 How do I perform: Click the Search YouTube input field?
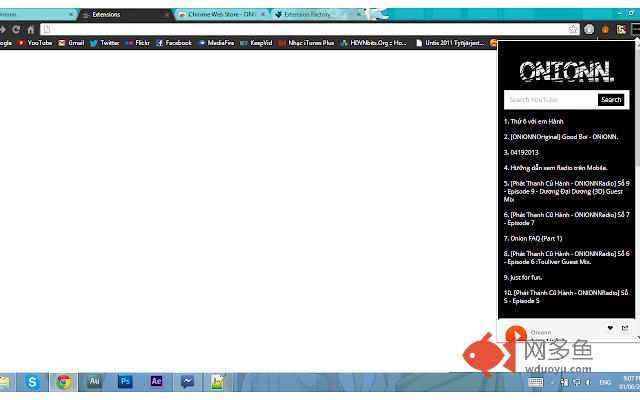[x=550, y=100]
